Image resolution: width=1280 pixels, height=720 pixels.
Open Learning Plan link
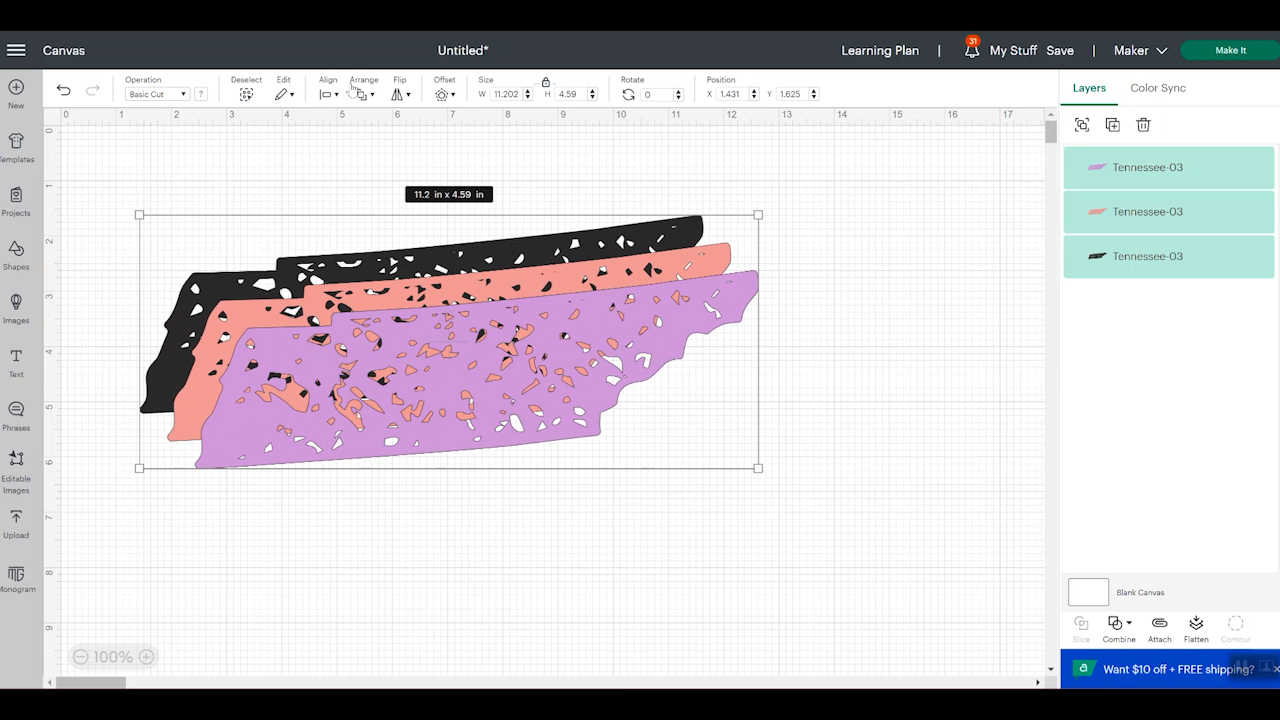coord(880,50)
